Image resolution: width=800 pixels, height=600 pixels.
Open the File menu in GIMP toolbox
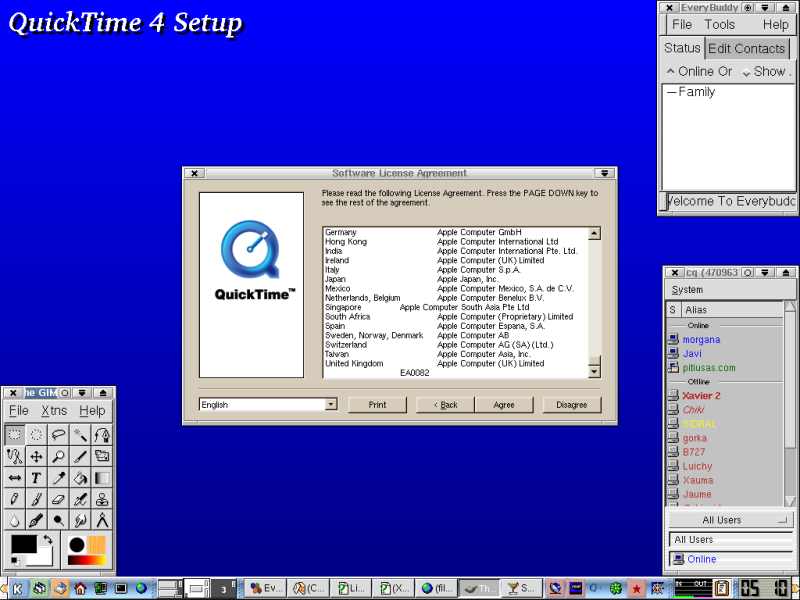[19, 411]
